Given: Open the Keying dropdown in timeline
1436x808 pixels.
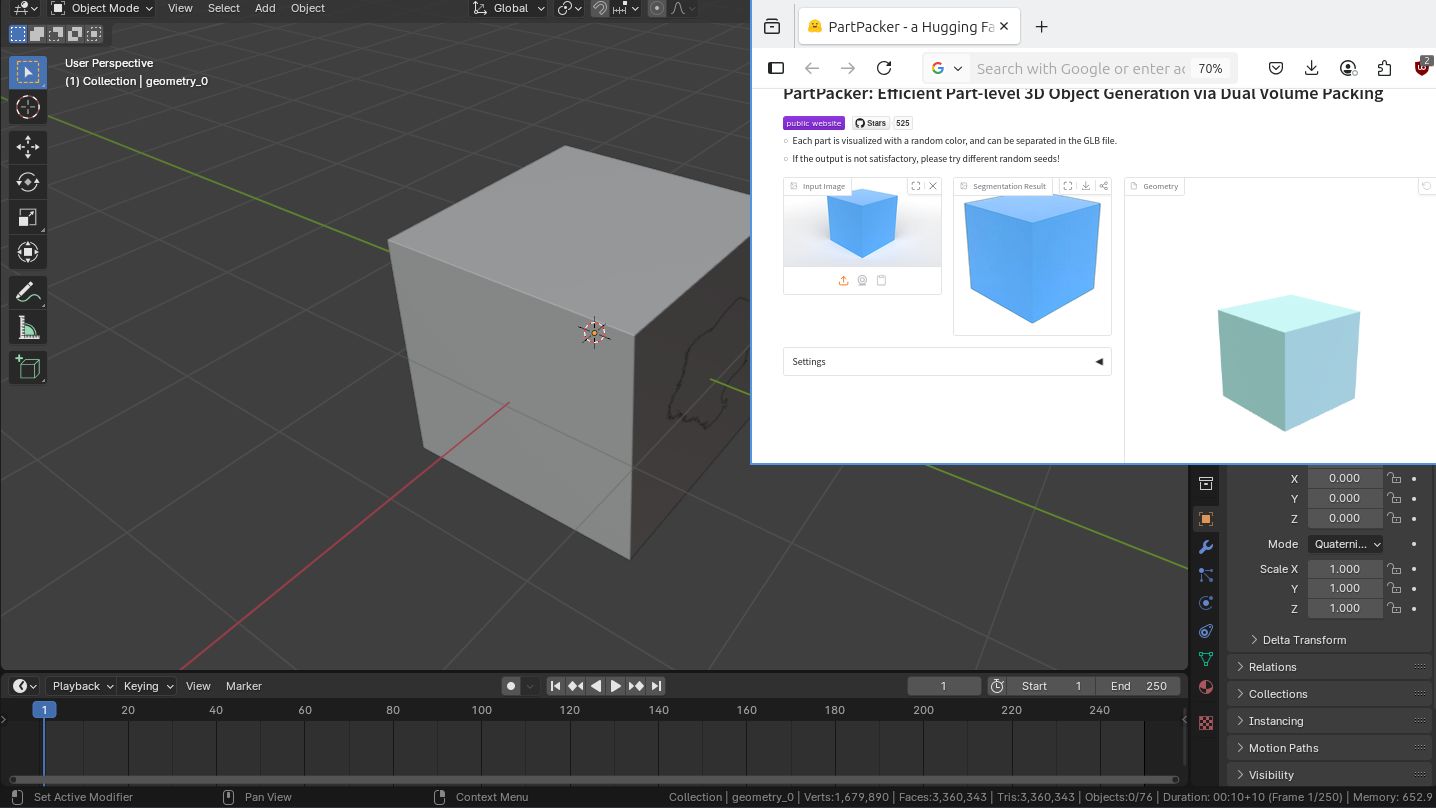Looking at the screenshot, I should coord(147,686).
